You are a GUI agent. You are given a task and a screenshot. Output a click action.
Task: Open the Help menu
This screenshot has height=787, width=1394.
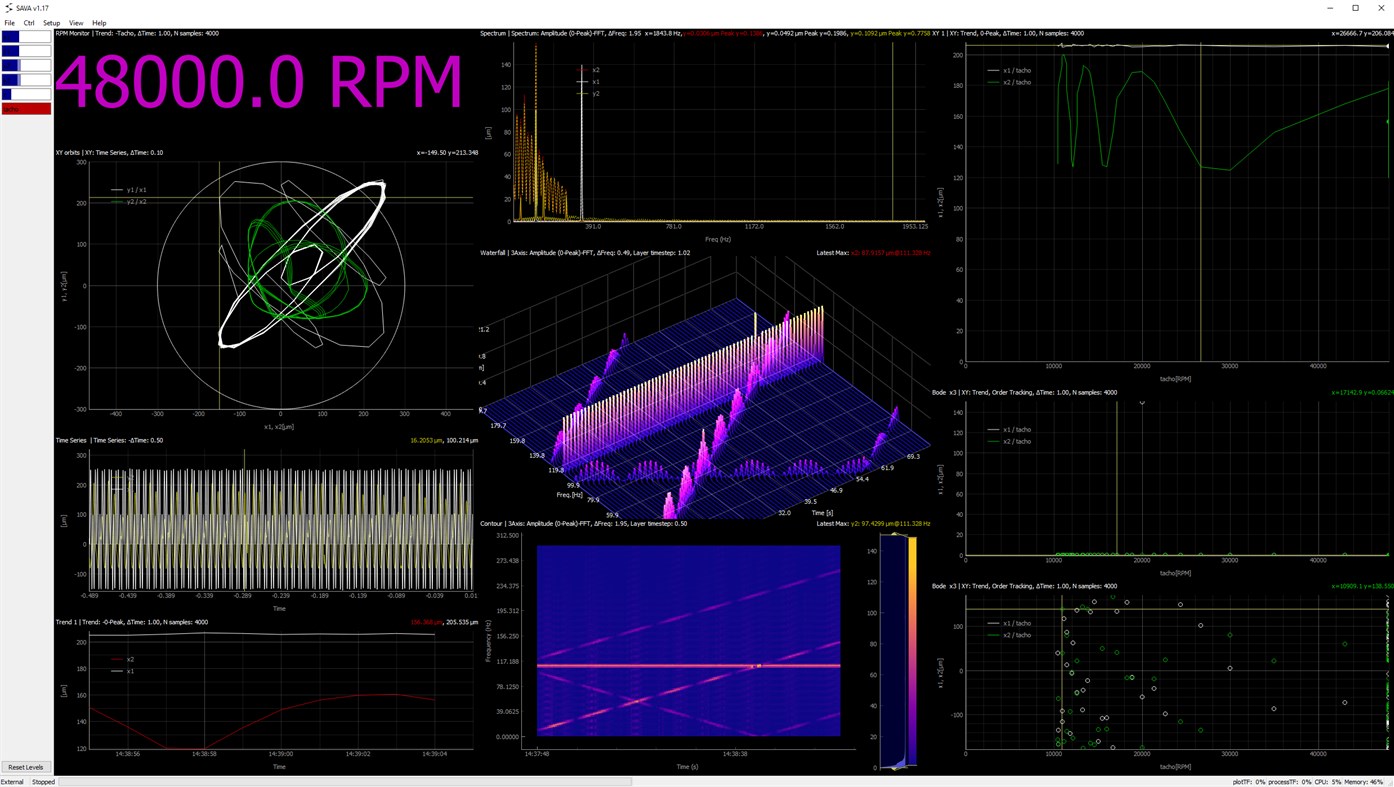(x=99, y=22)
